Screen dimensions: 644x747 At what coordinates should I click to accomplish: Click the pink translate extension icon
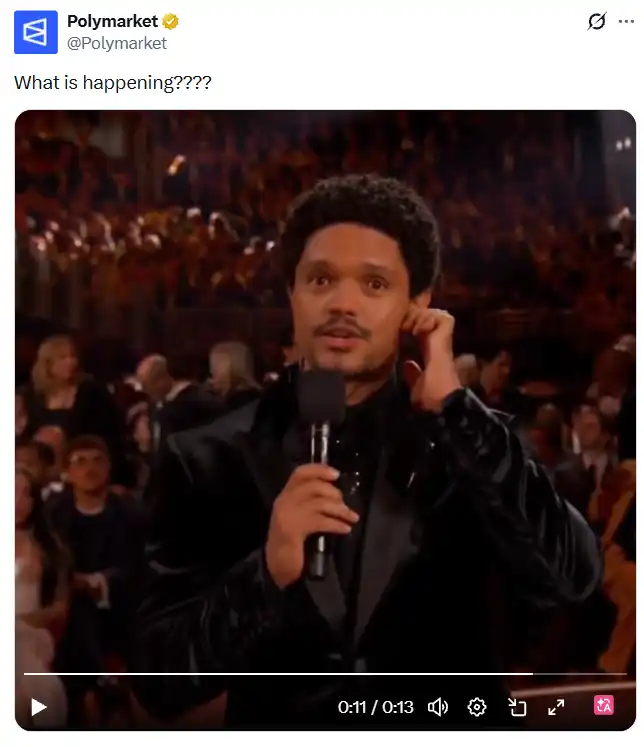tap(604, 705)
